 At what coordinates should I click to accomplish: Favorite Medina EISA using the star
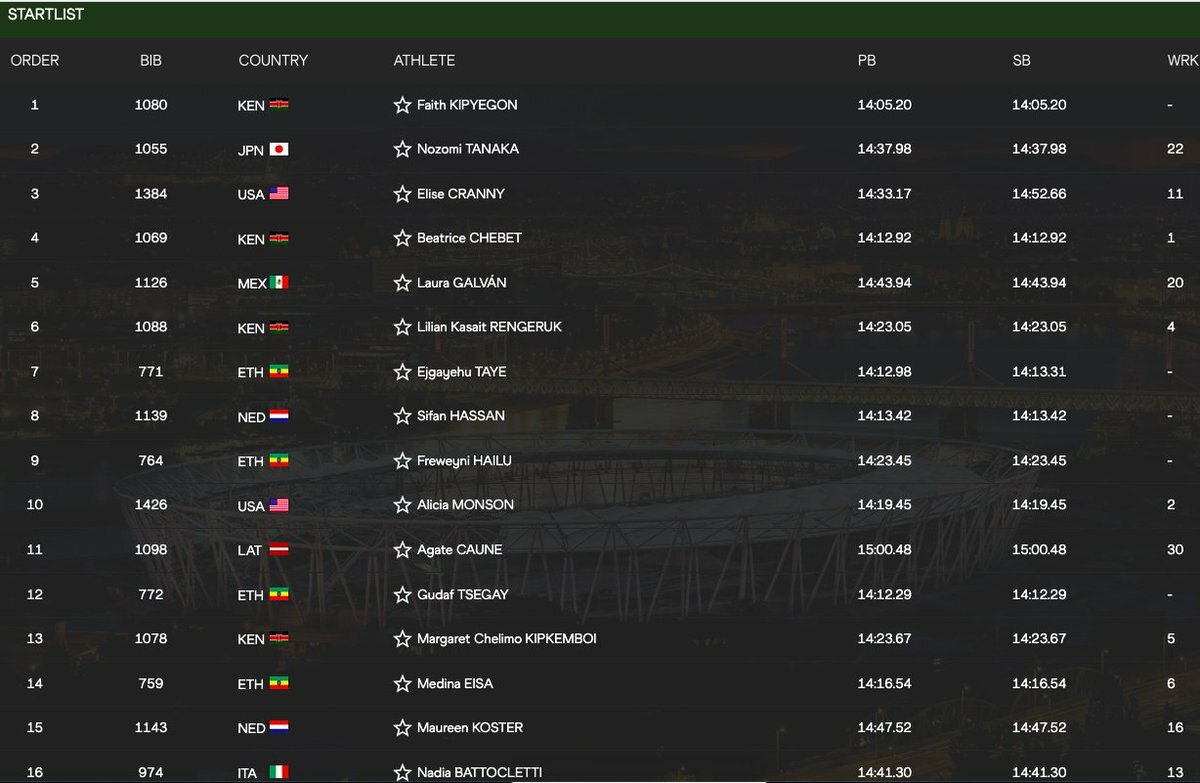click(x=402, y=684)
